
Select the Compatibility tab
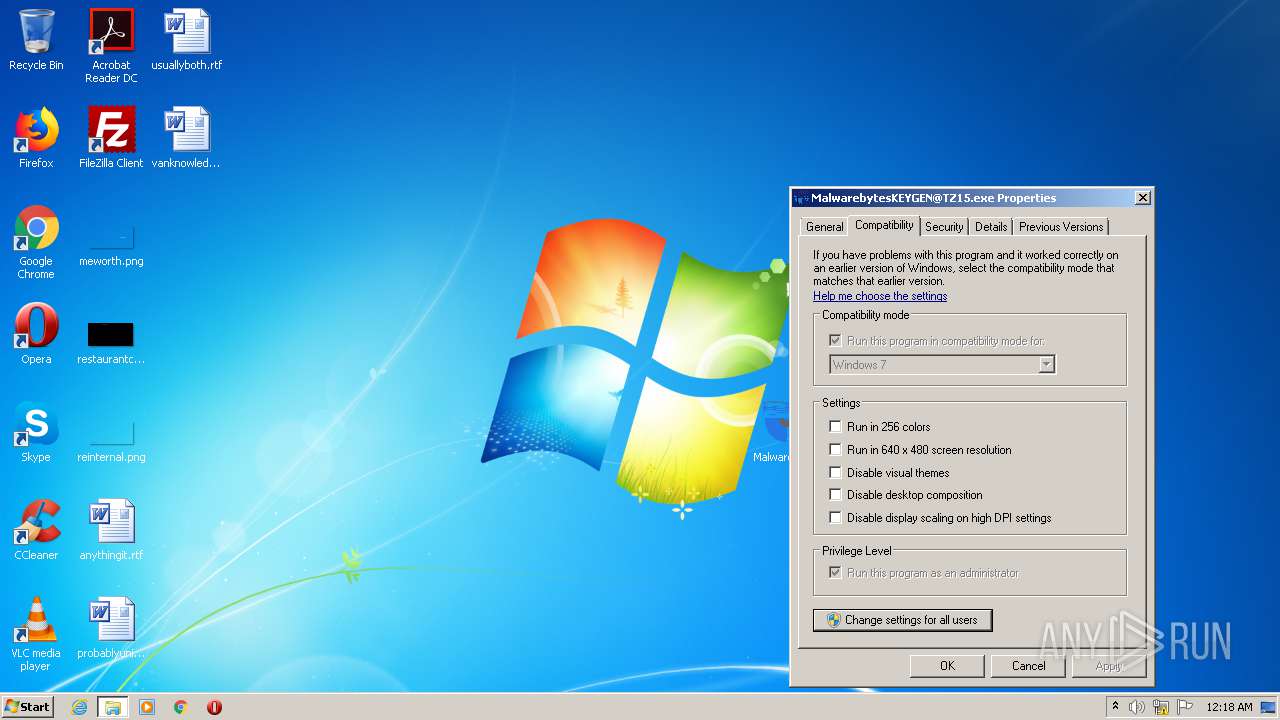(884, 225)
